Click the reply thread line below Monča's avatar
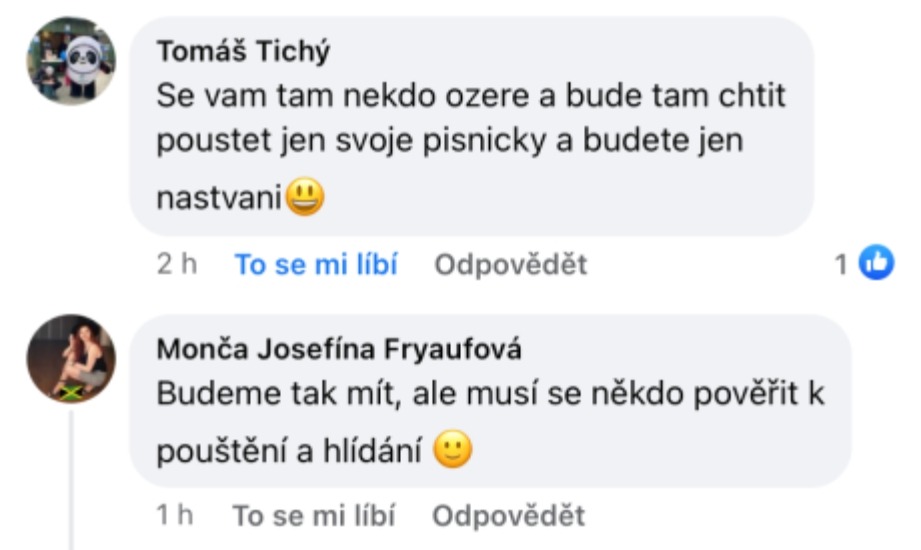Screen dimensions: 921x550 coord(71,480)
